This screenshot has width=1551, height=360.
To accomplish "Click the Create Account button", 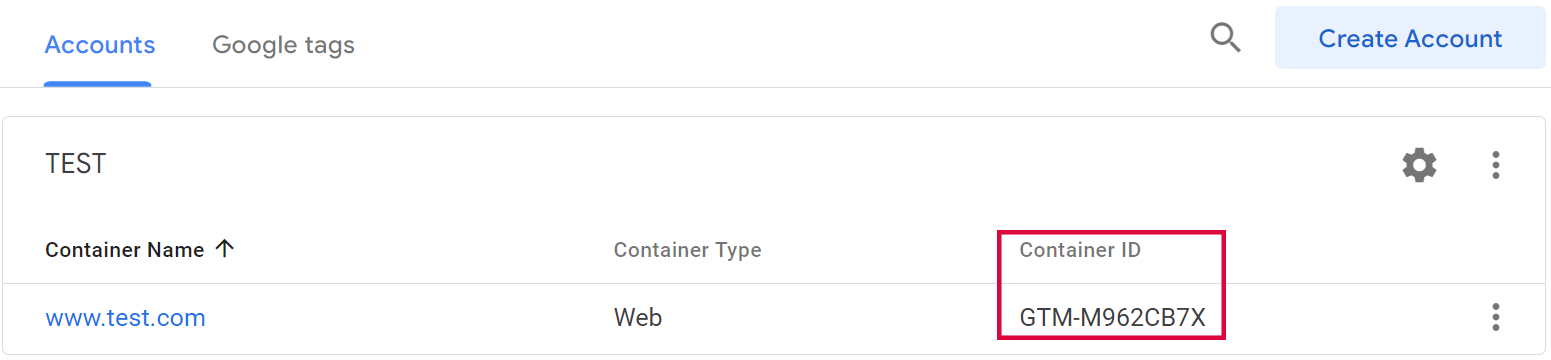I will point(1410,38).
